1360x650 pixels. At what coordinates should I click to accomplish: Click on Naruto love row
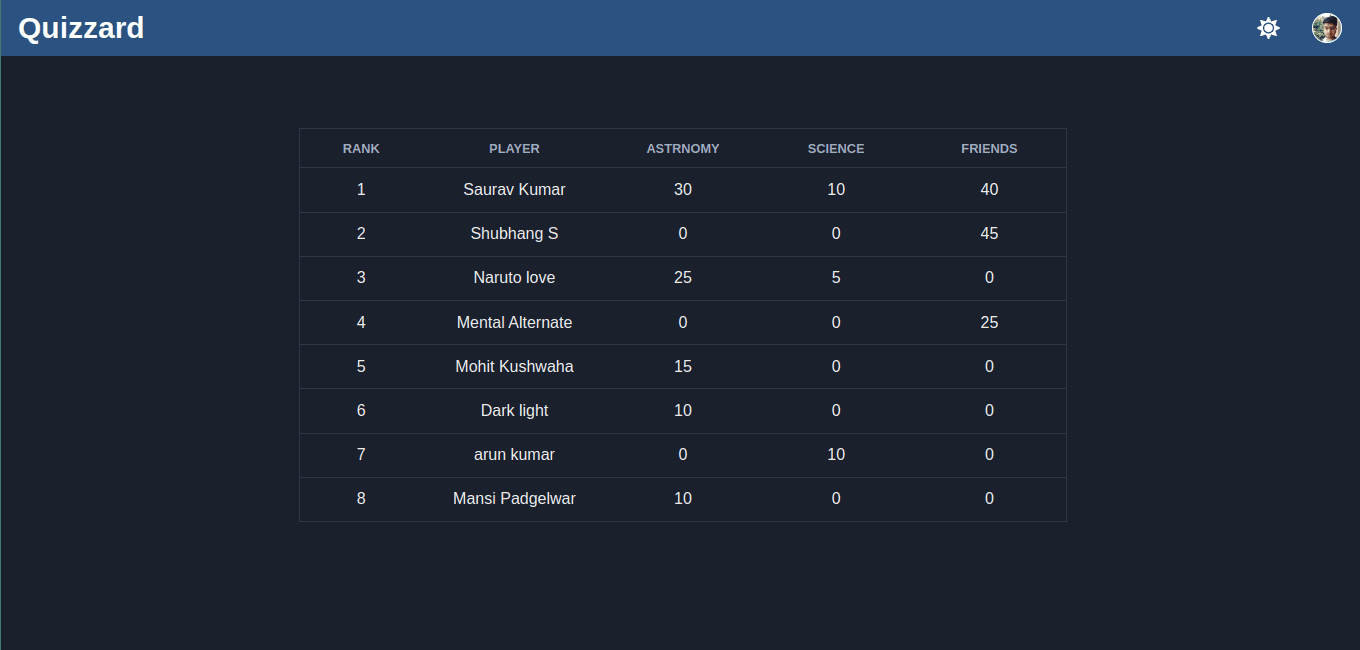click(x=683, y=278)
